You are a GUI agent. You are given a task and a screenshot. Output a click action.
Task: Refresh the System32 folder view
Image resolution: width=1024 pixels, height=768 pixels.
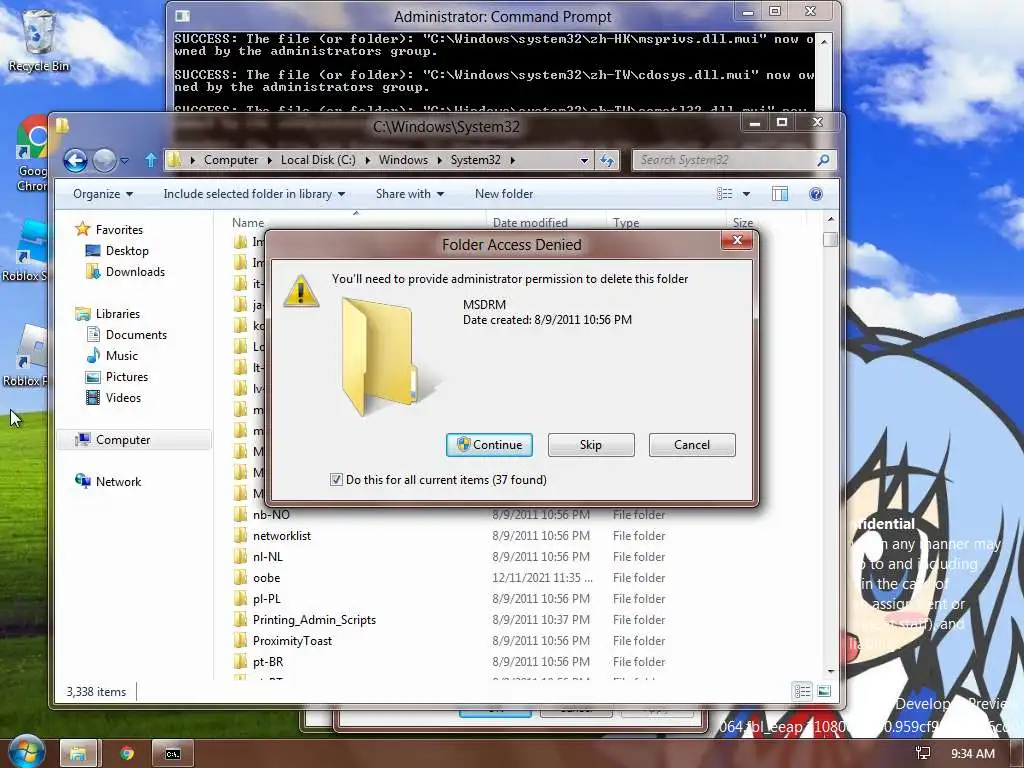[x=607, y=161]
